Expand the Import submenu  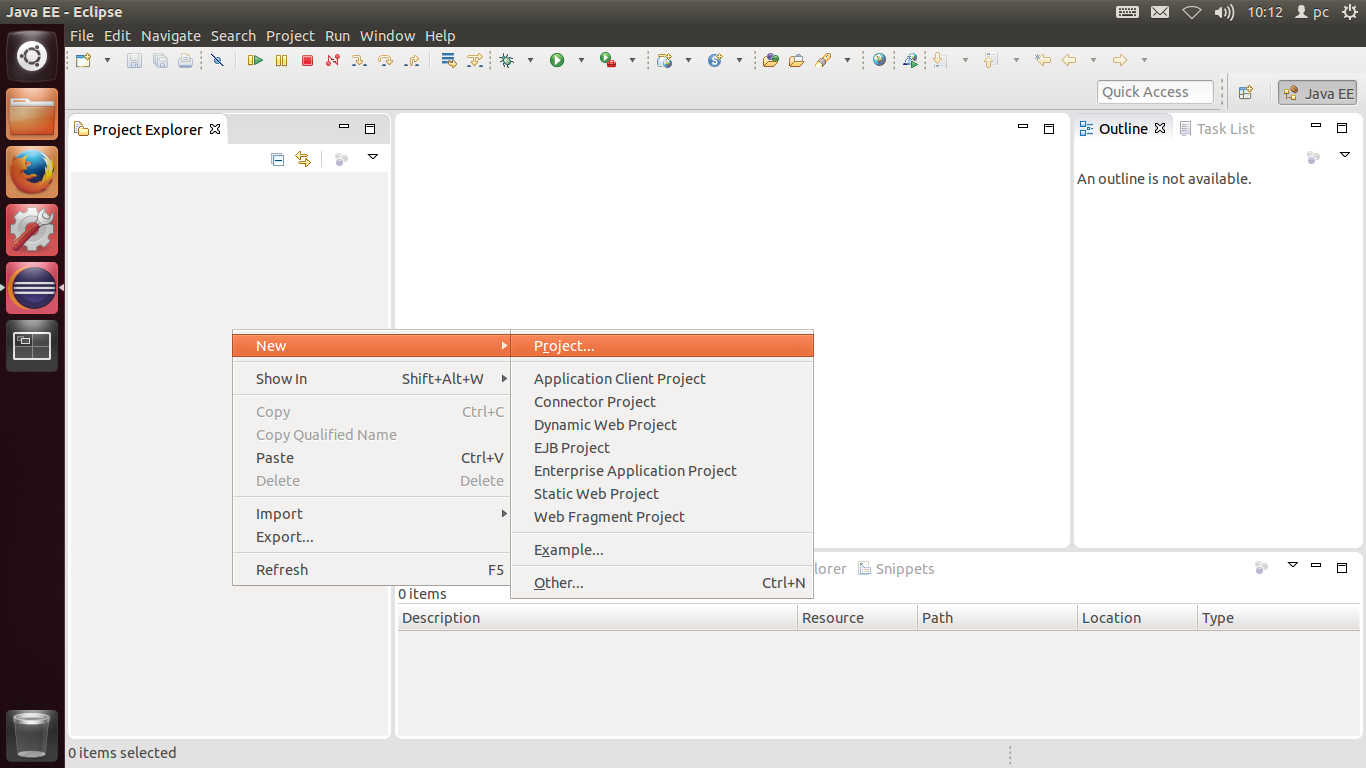(x=372, y=514)
